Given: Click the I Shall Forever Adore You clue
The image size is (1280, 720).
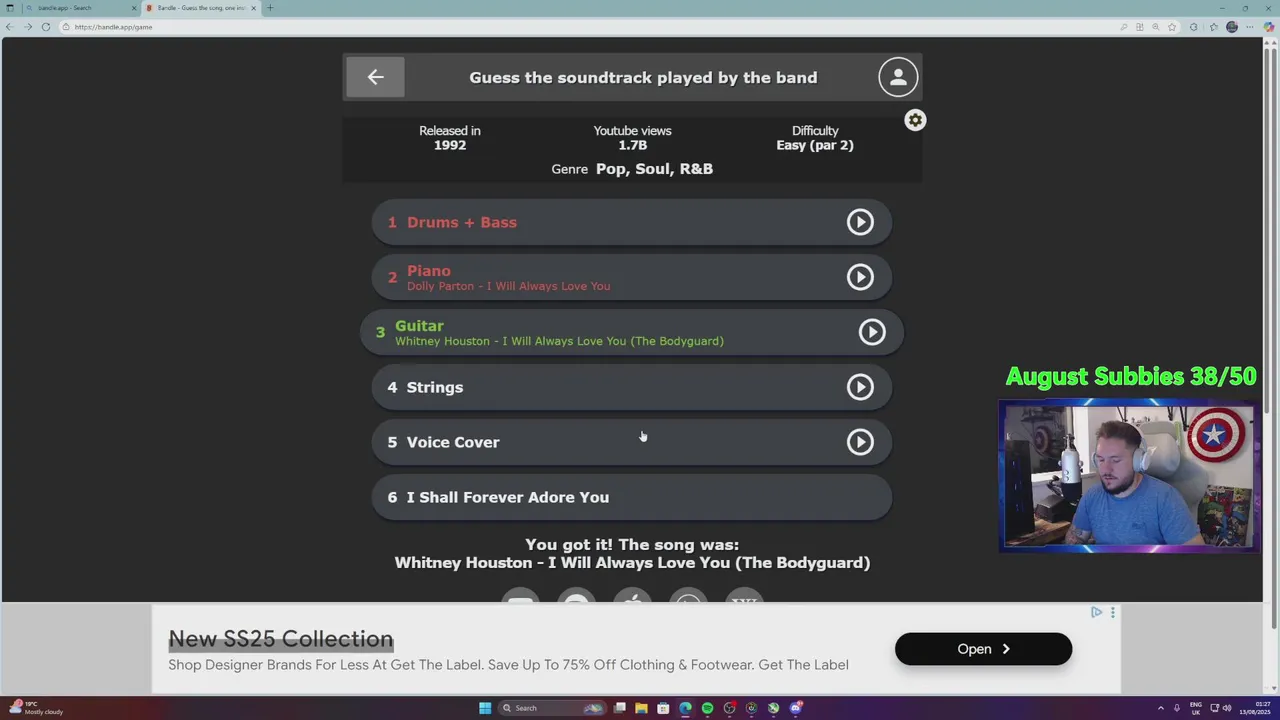Looking at the screenshot, I should click(631, 497).
